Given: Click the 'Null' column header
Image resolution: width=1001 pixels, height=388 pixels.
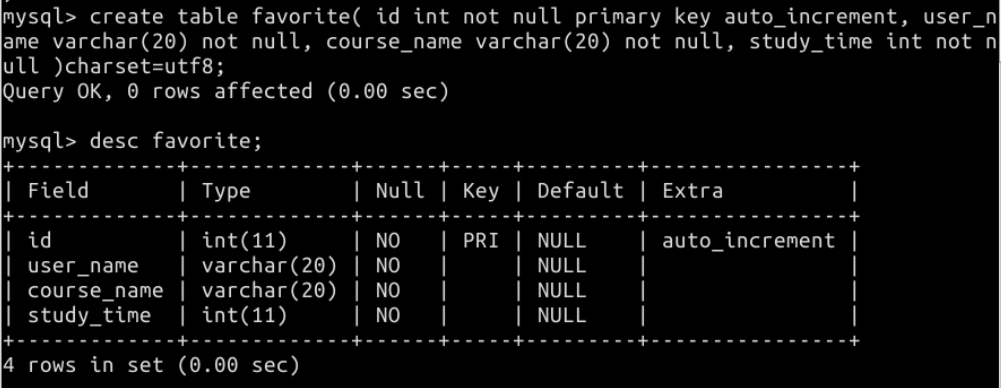Looking at the screenshot, I should 400,191.
